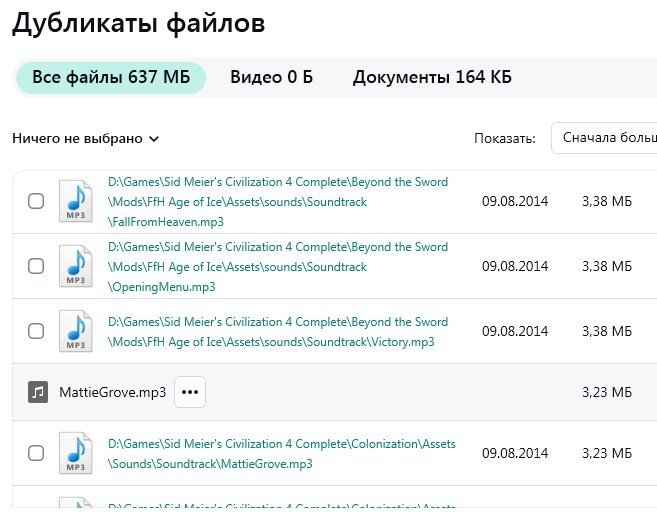Check the Colonization MattieGrove.mp3 checkbox
Image resolution: width=657 pixels, height=523 pixels.
[36, 453]
